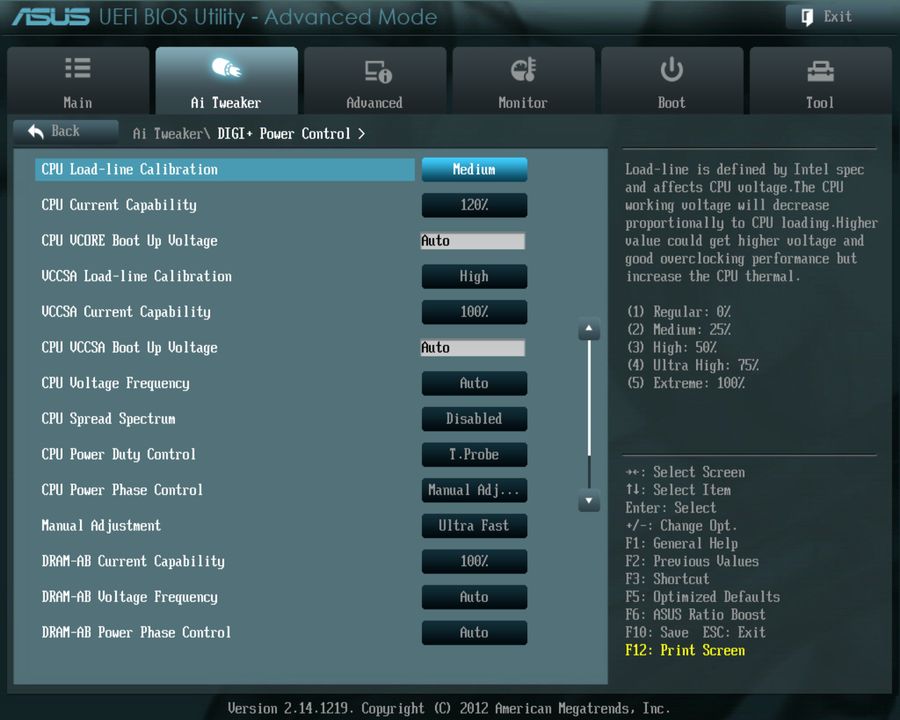Select the Boot power icon
Screen dimensions: 900x720
point(671,70)
